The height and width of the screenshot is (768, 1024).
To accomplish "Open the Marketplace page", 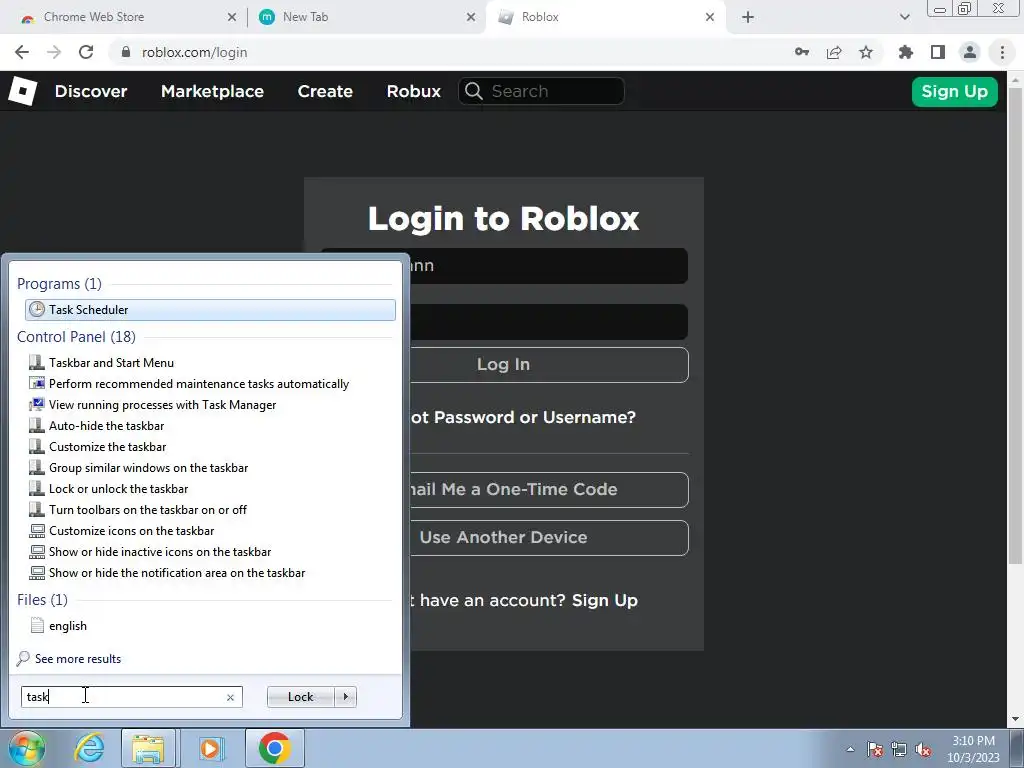I will click(x=212, y=91).
